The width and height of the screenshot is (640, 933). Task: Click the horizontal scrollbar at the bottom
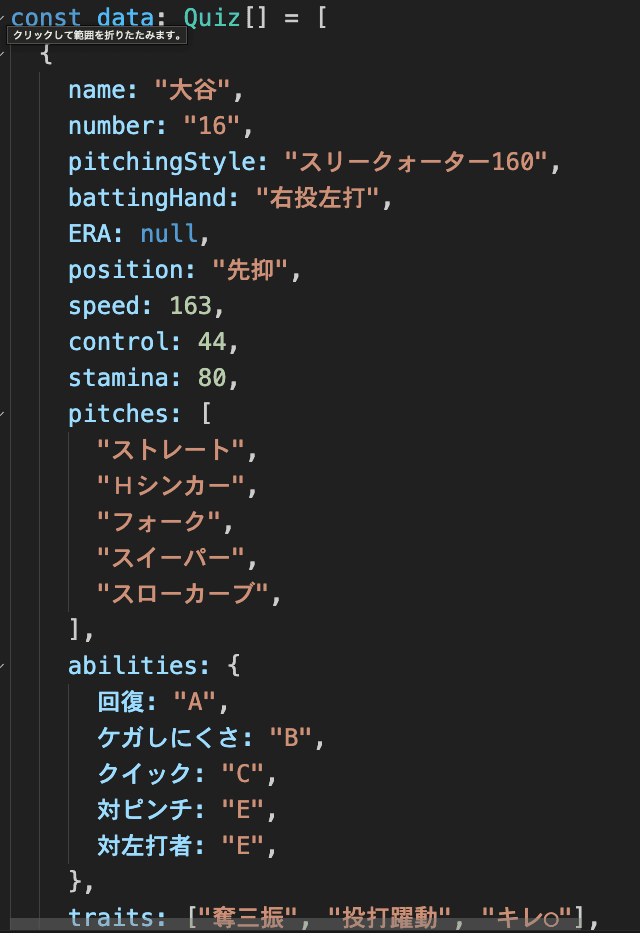point(300,925)
